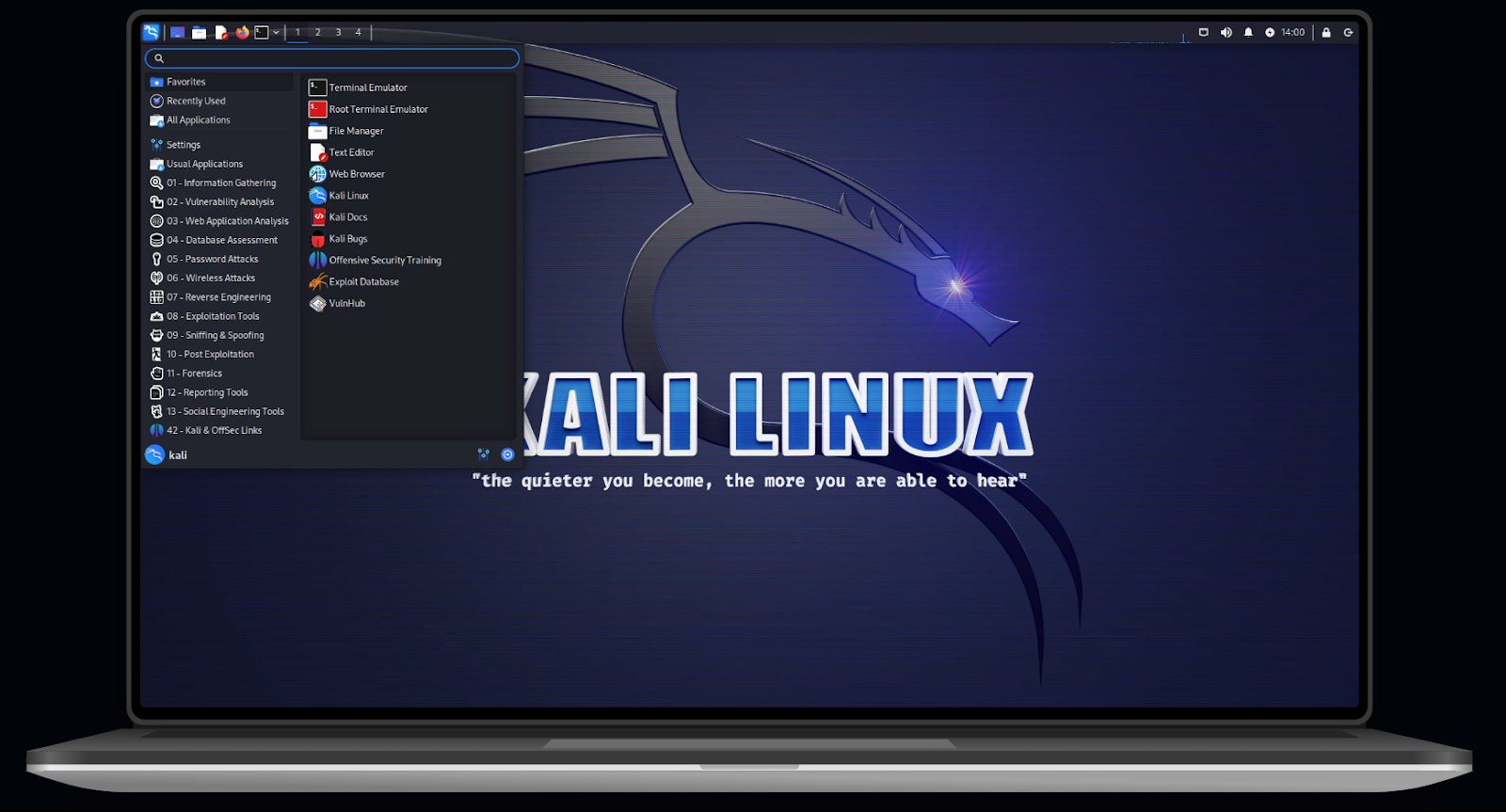Click the 14:00 clock in the panel
The width and height of the screenshot is (1506, 812).
(1292, 33)
